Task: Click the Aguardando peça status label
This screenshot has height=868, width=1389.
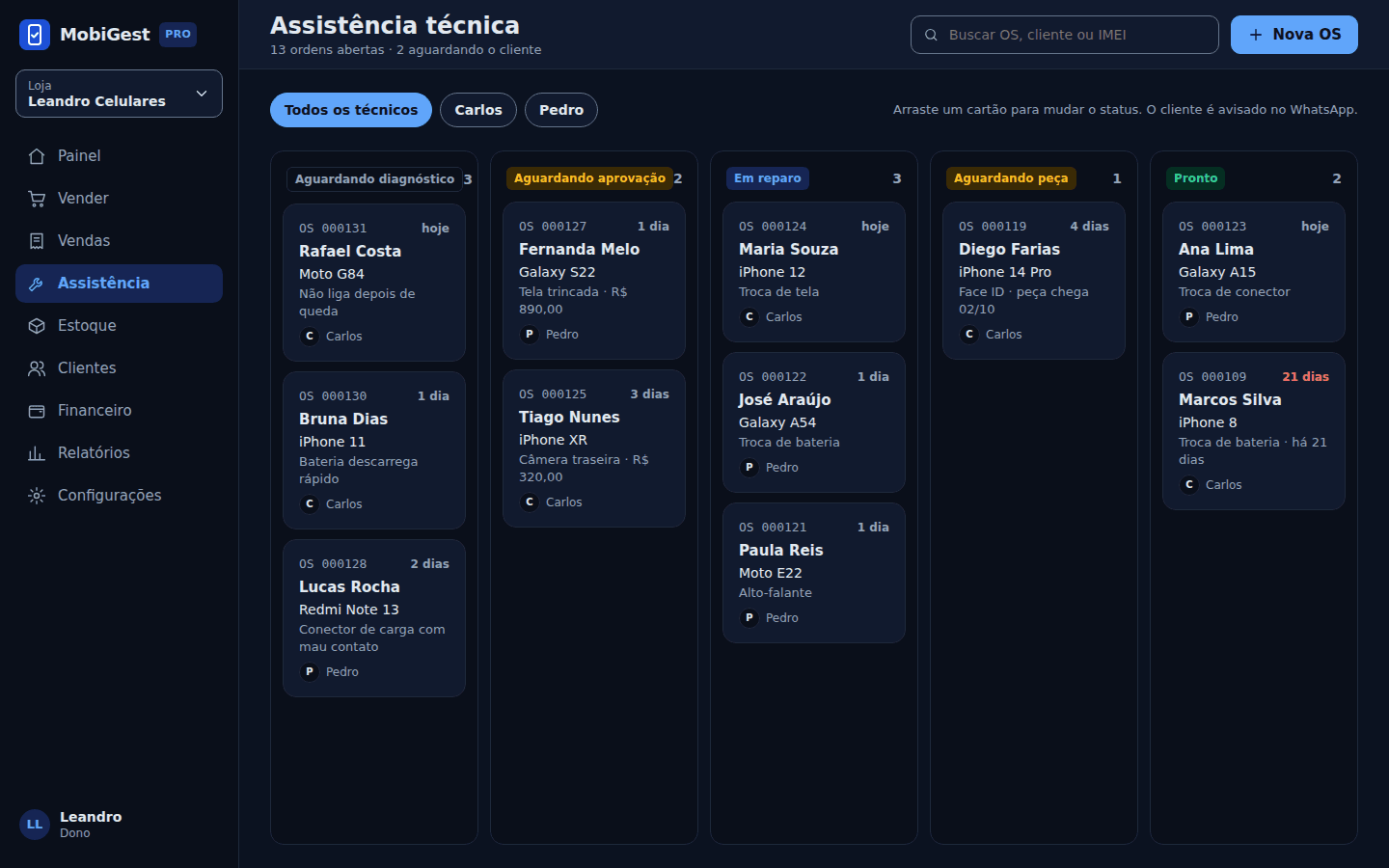Action: [x=1011, y=178]
